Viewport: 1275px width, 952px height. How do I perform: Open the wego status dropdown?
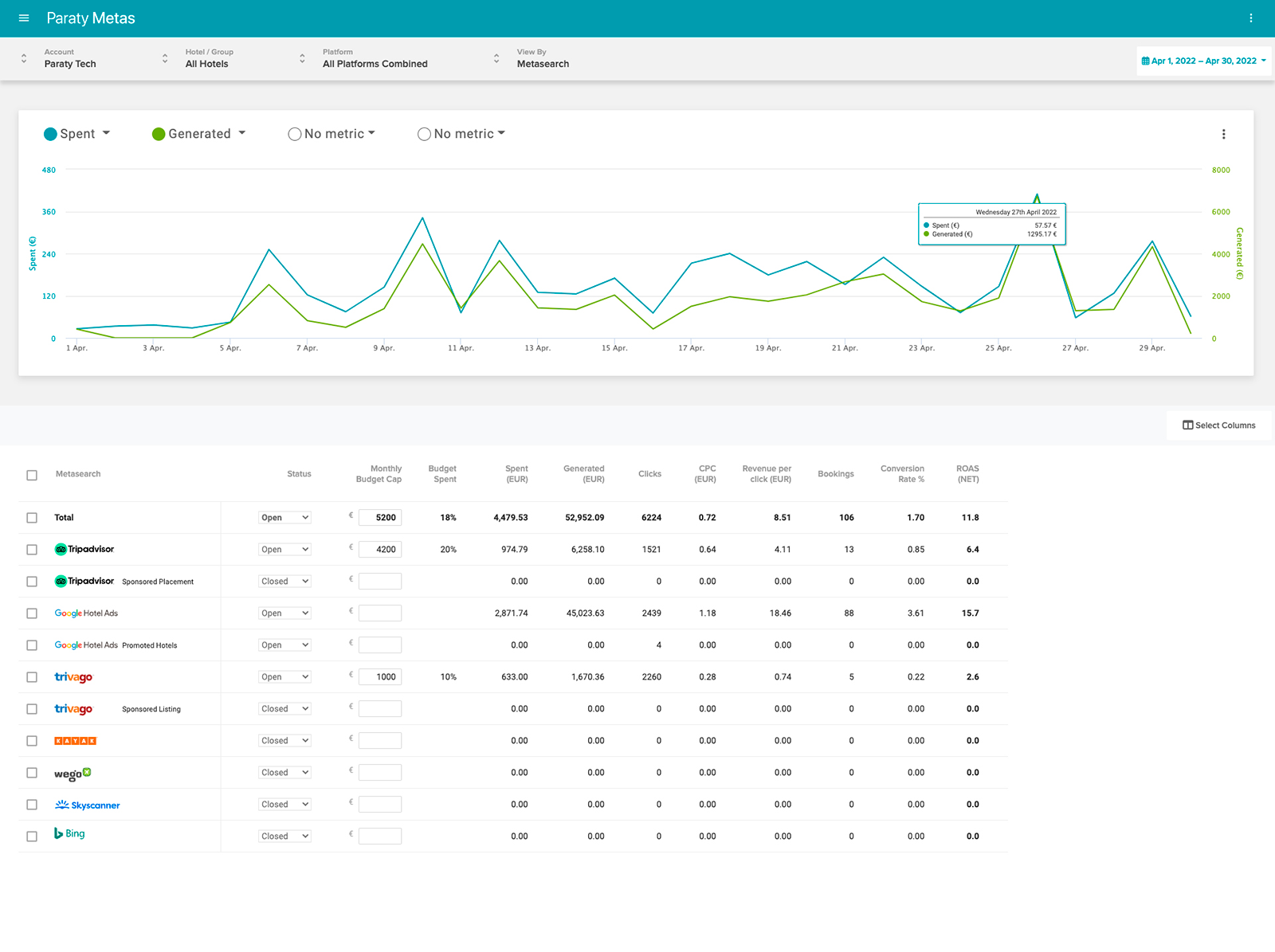click(284, 773)
